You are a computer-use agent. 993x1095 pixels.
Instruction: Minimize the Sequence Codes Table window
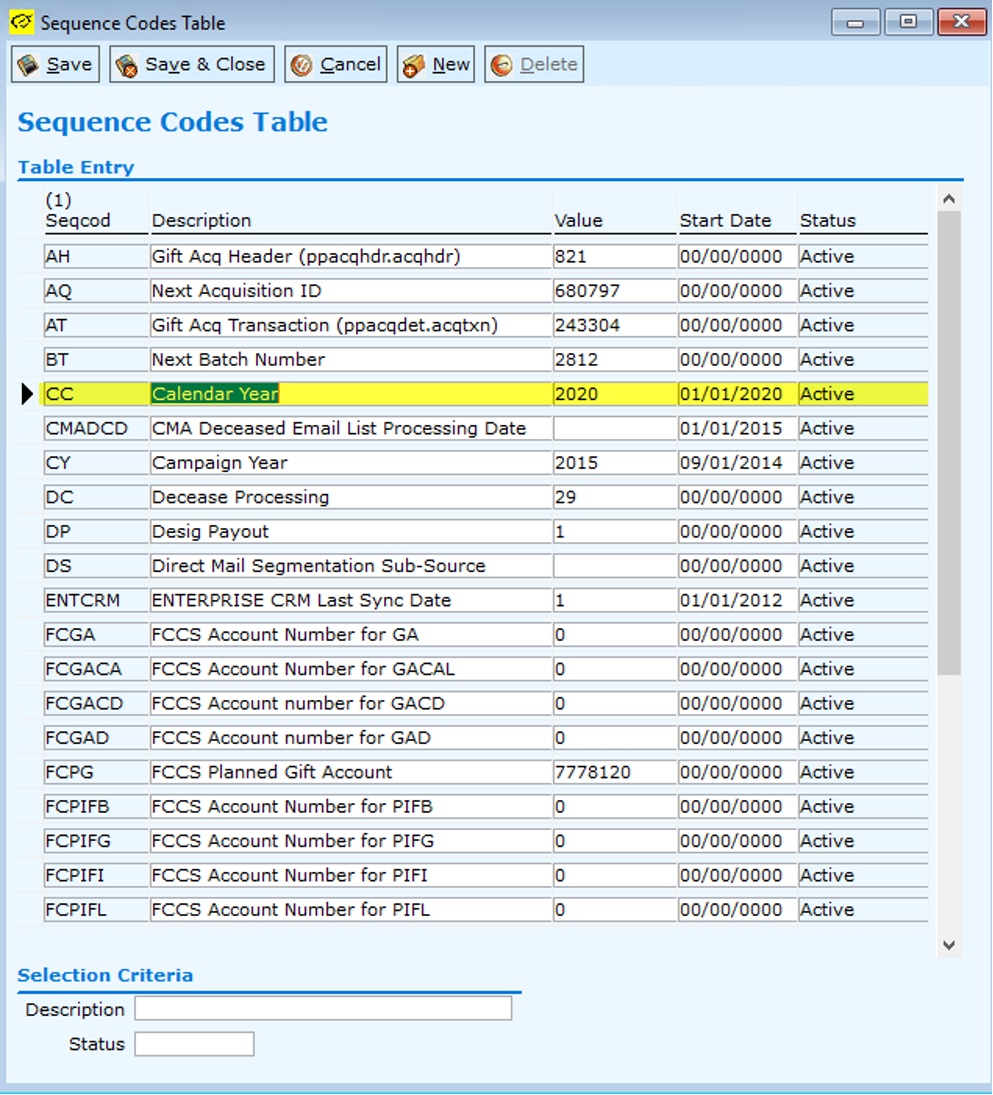(x=855, y=22)
